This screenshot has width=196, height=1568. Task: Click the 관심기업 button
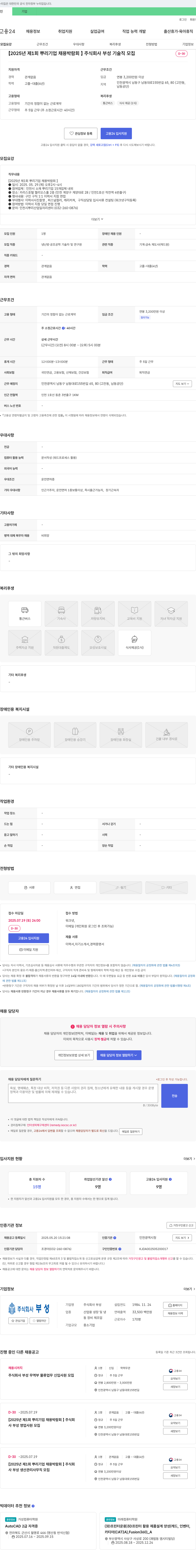point(18,1321)
